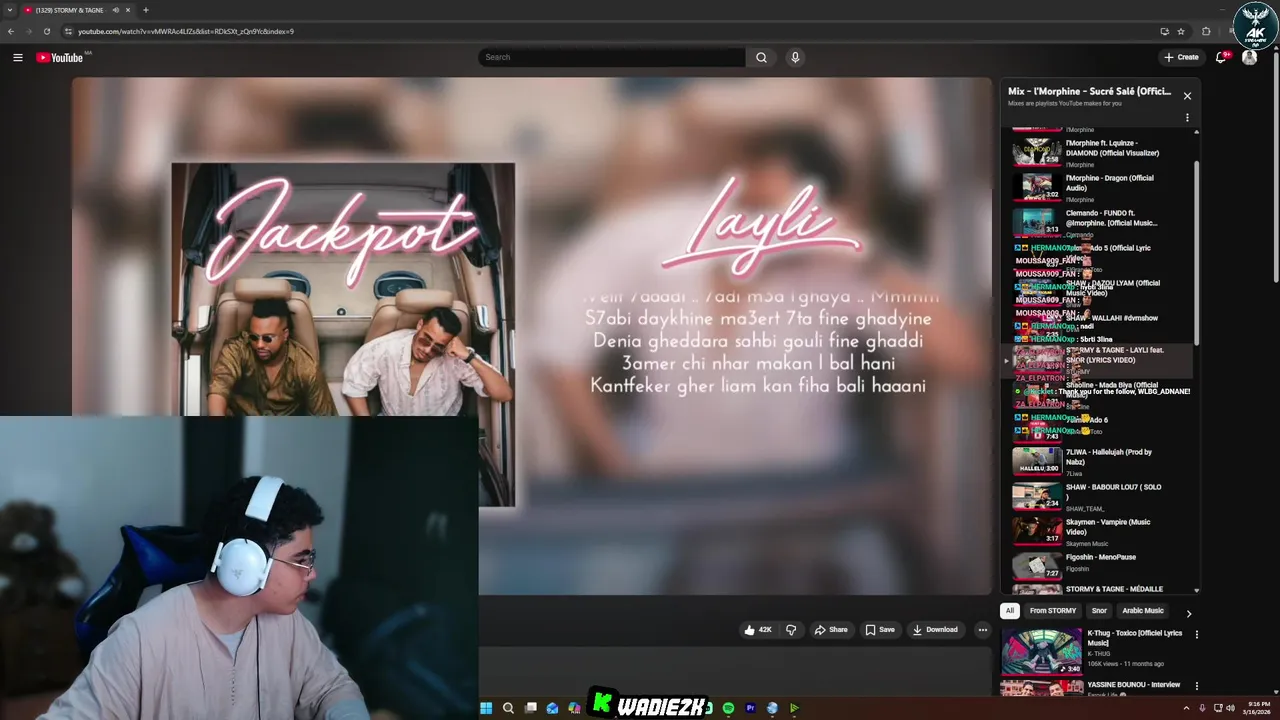The image size is (1280, 720).
Task: Save the video to a playlist
Action: (880, 630)
